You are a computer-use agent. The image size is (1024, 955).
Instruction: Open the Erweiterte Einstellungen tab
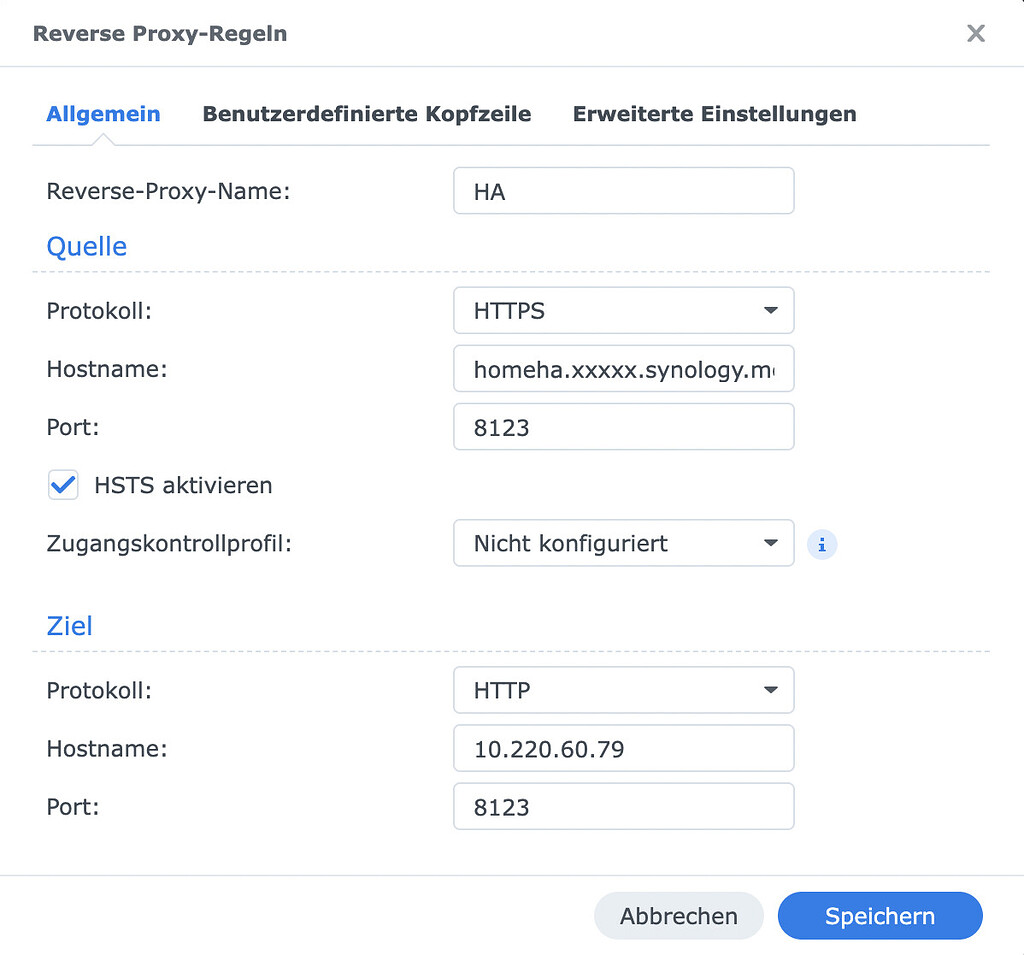tap(714, 114)
